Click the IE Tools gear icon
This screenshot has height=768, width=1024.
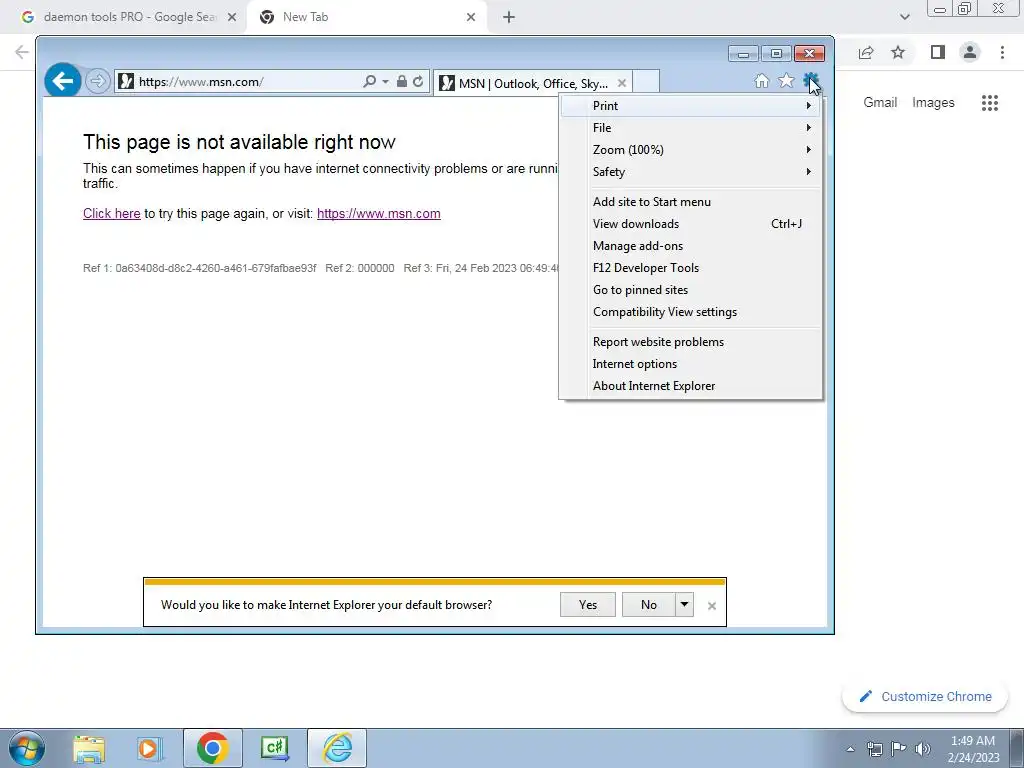810,81
